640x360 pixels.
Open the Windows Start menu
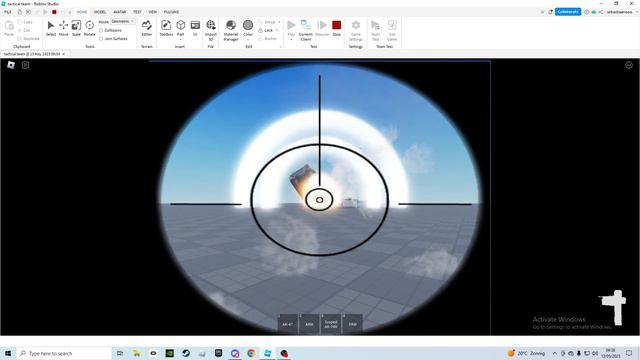click(8, 353)
